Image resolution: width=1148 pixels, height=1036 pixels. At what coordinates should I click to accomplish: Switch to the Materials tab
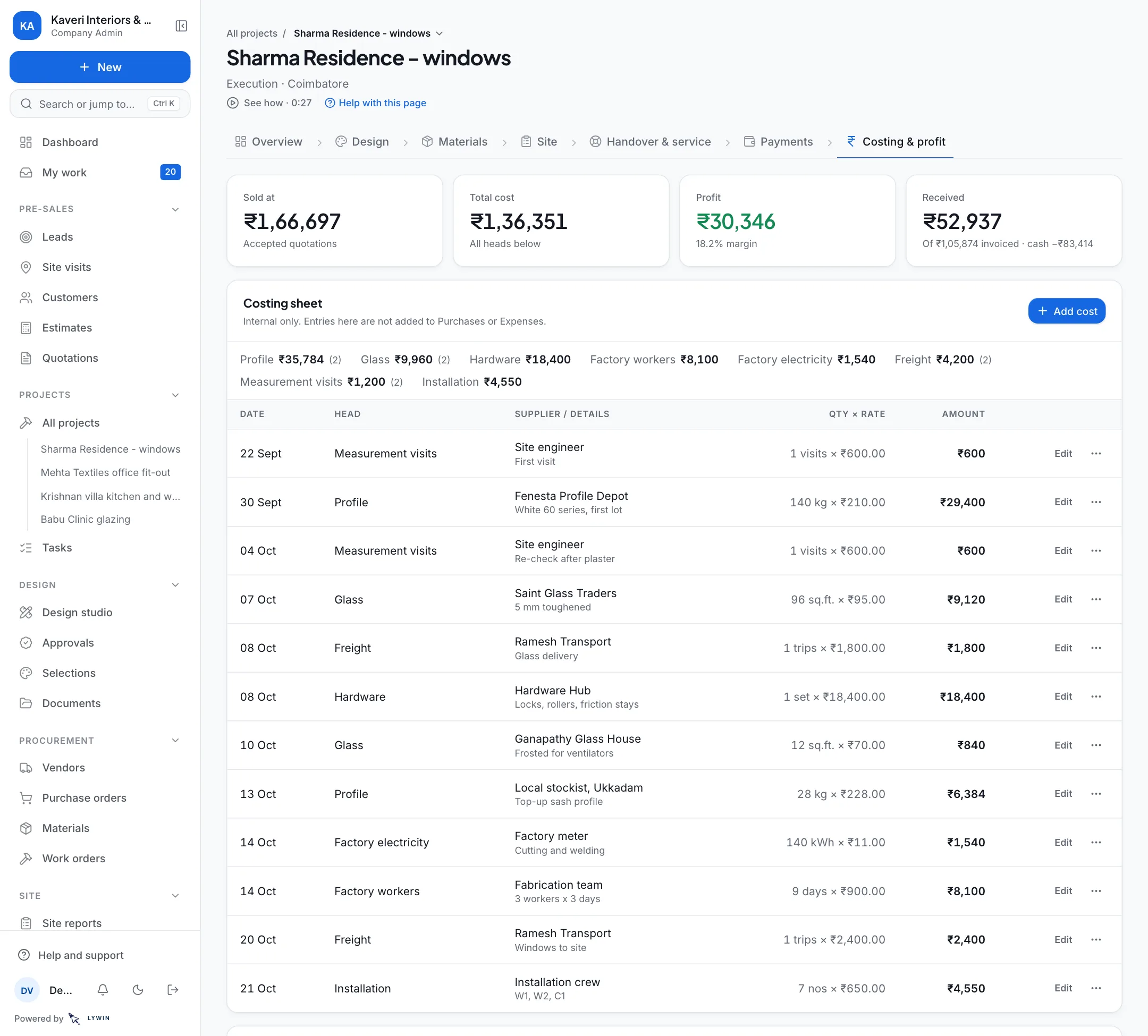click(x=454, y=142)
